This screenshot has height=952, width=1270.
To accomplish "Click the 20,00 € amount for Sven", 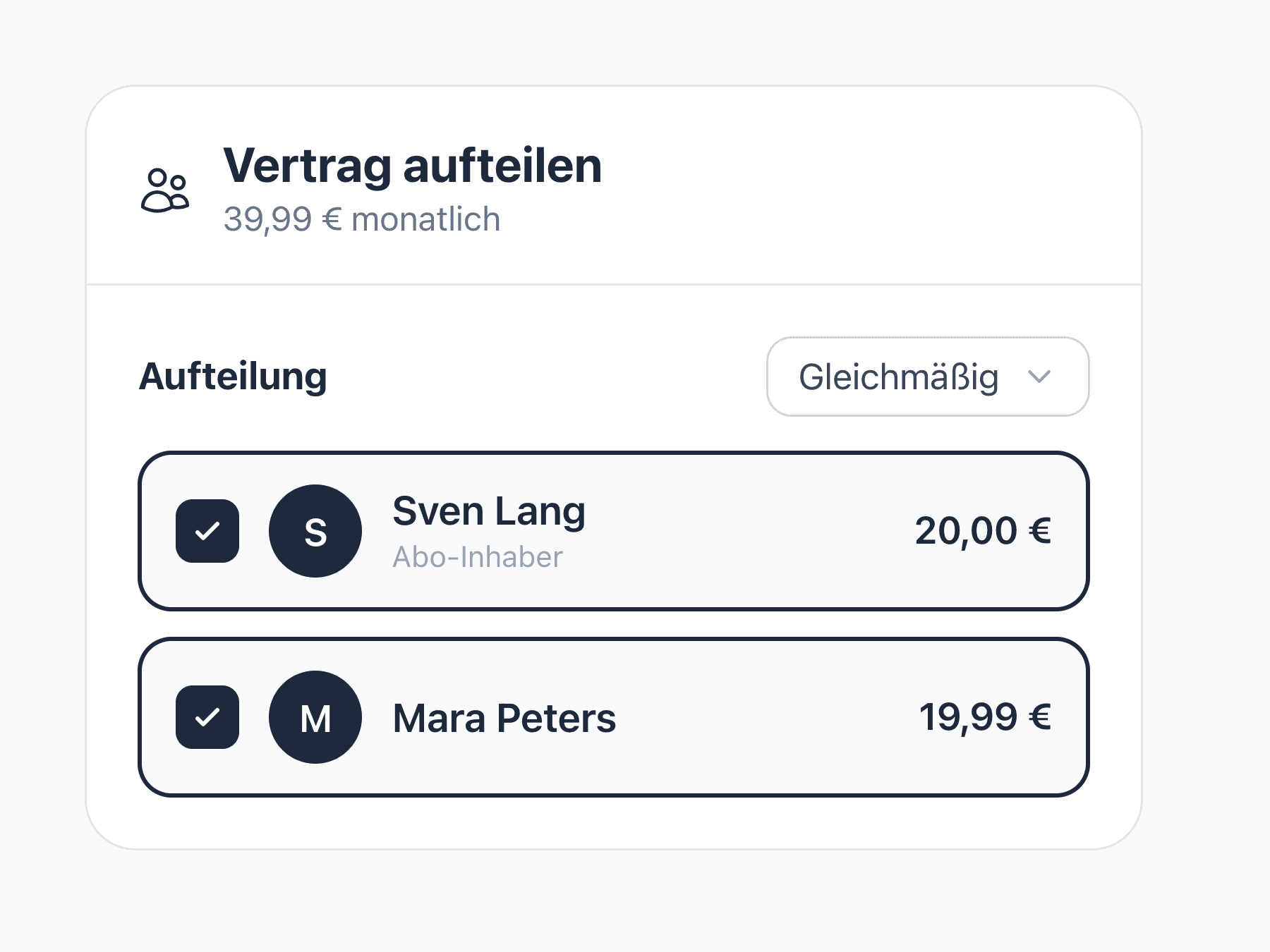I will (x=984, y=531).
